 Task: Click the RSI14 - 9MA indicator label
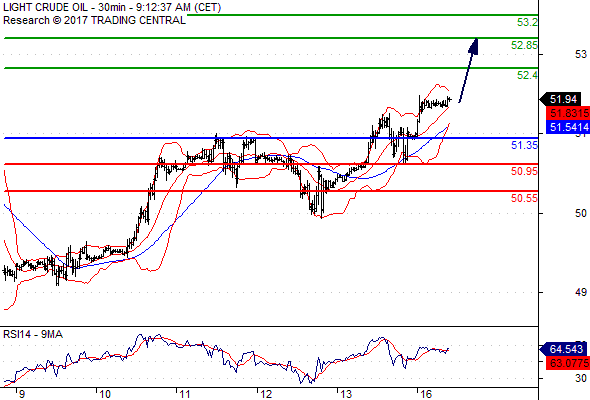33,334
